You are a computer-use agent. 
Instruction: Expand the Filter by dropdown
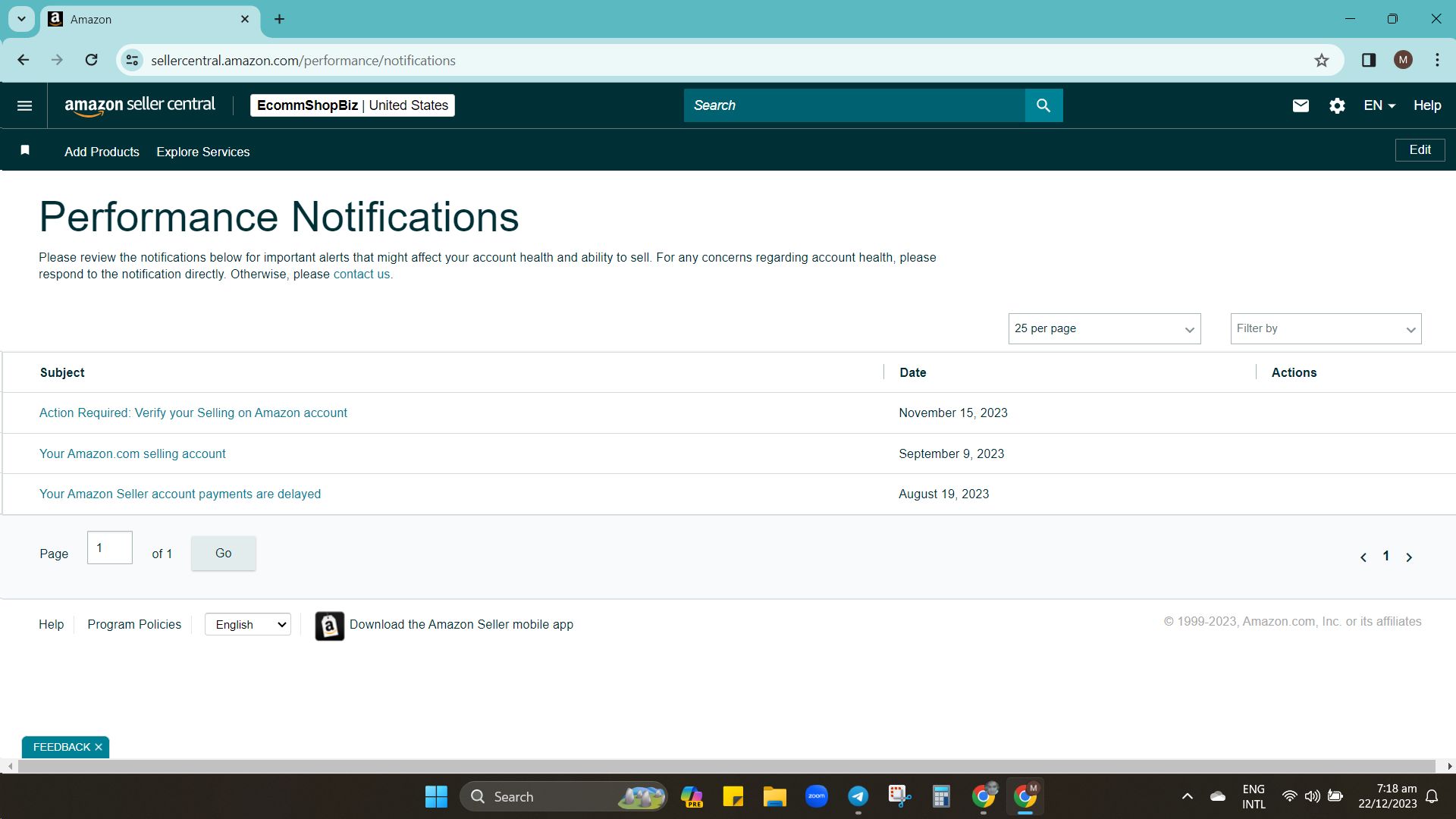[x=1326, y=328]
